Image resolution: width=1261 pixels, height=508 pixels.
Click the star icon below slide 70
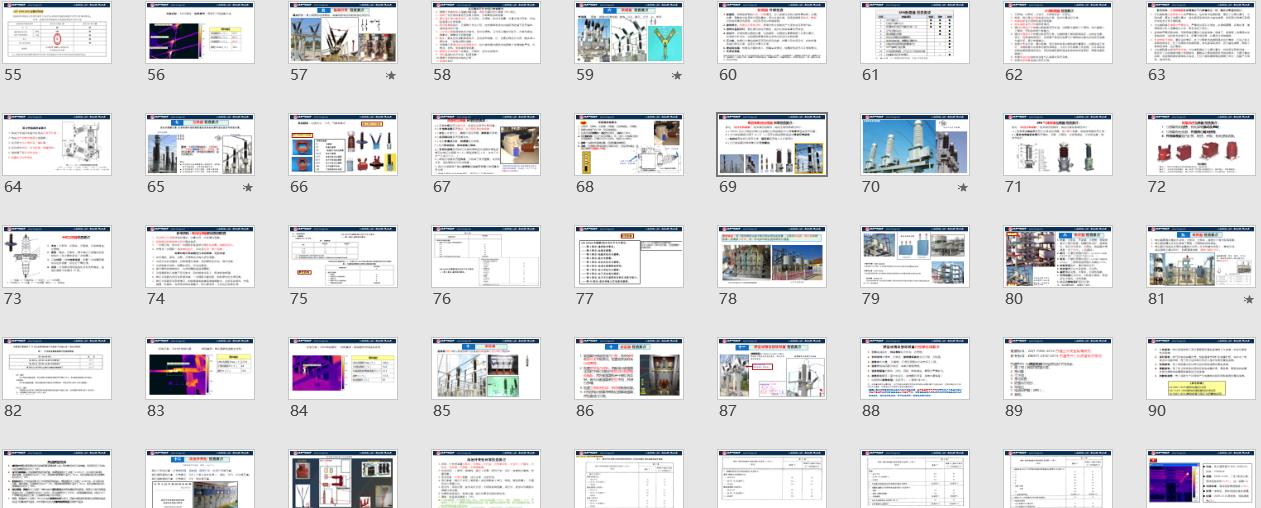pos(963,188)
